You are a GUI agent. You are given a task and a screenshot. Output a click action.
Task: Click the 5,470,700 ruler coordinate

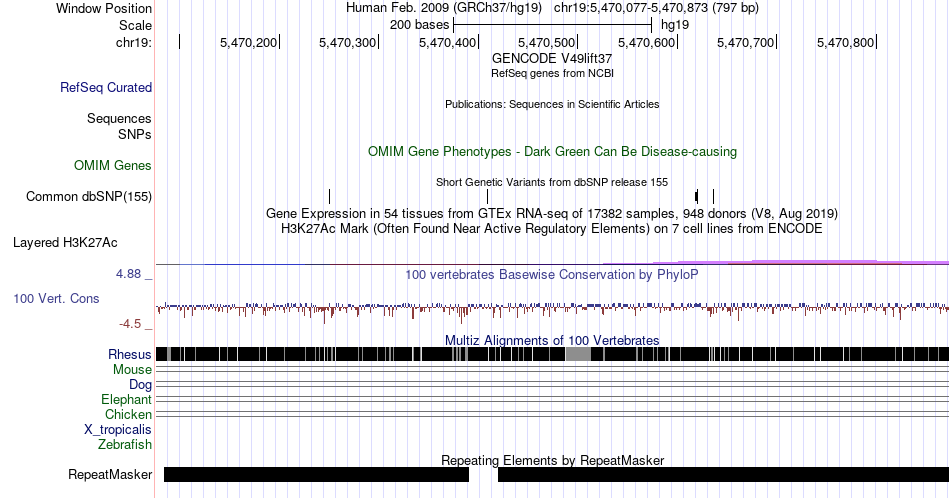745,42
